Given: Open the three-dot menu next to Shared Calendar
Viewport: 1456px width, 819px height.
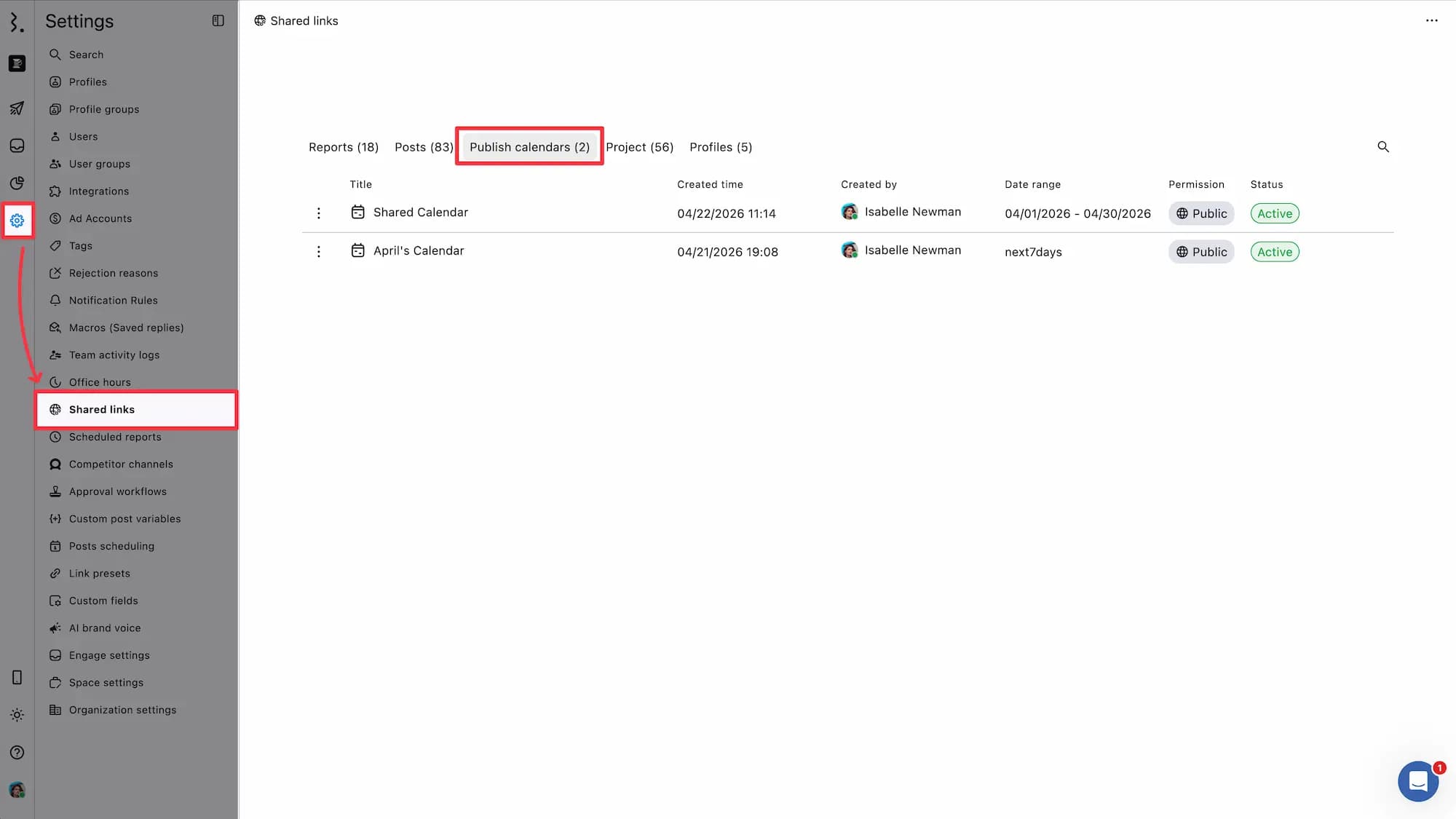Looking at the screenshot, I should click(319, 213).
